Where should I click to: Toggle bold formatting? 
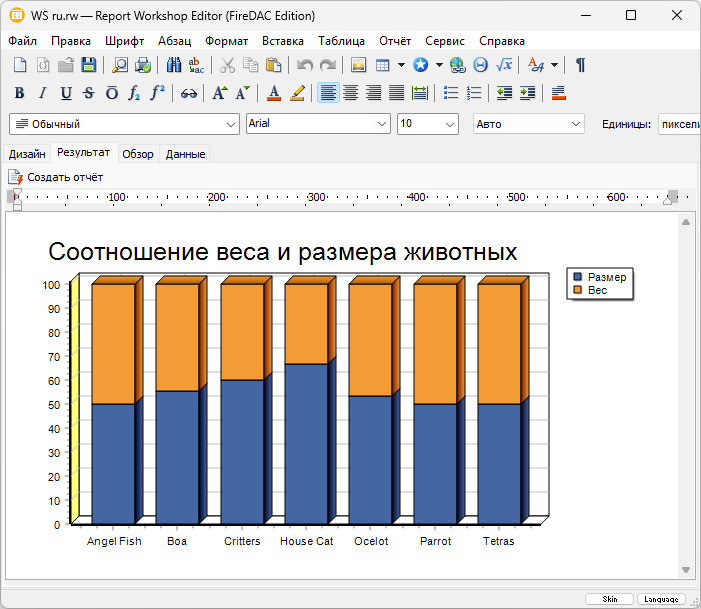click(19, 93)
